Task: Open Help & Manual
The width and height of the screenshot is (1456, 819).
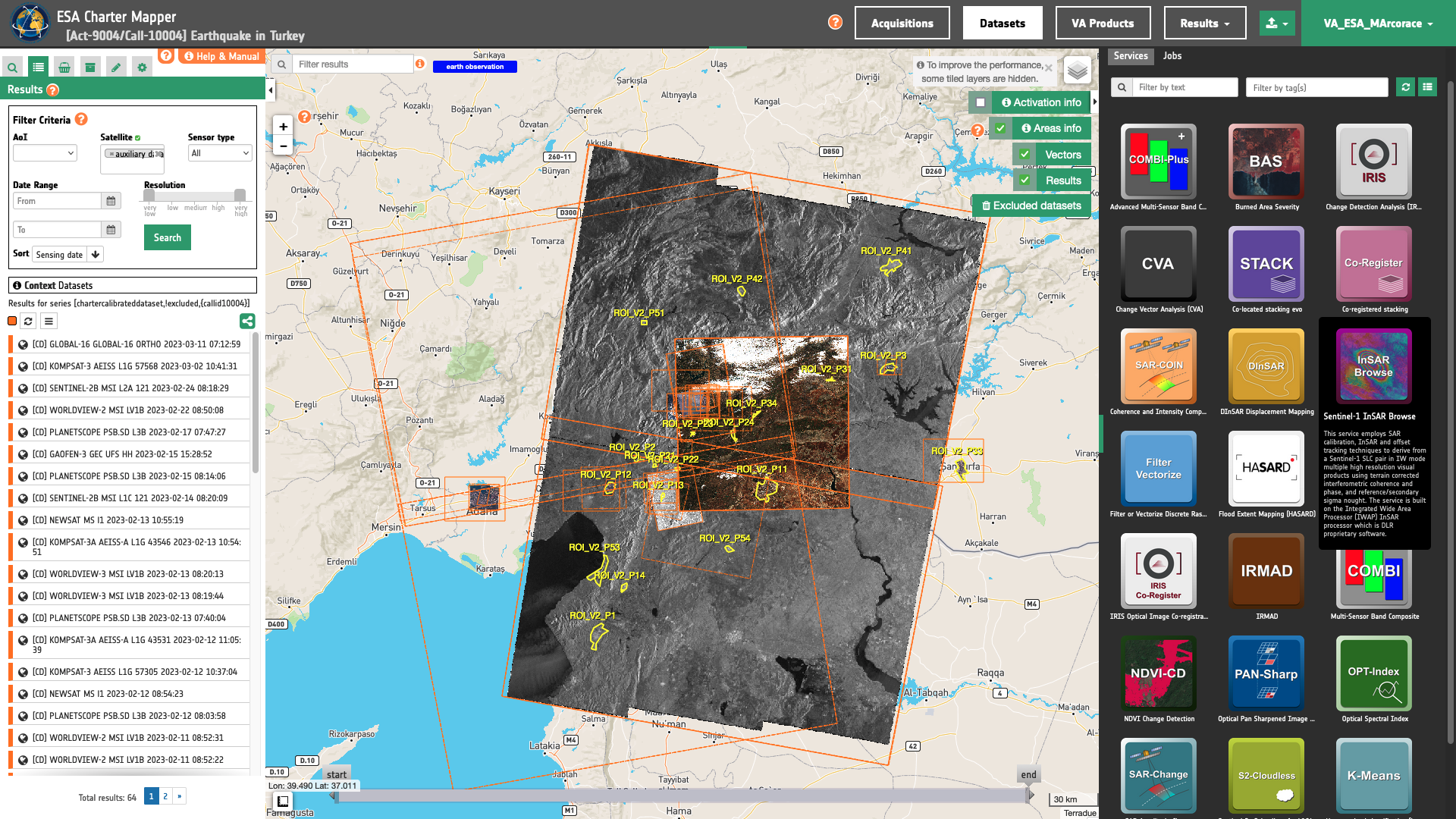Action: coord(222,56)
